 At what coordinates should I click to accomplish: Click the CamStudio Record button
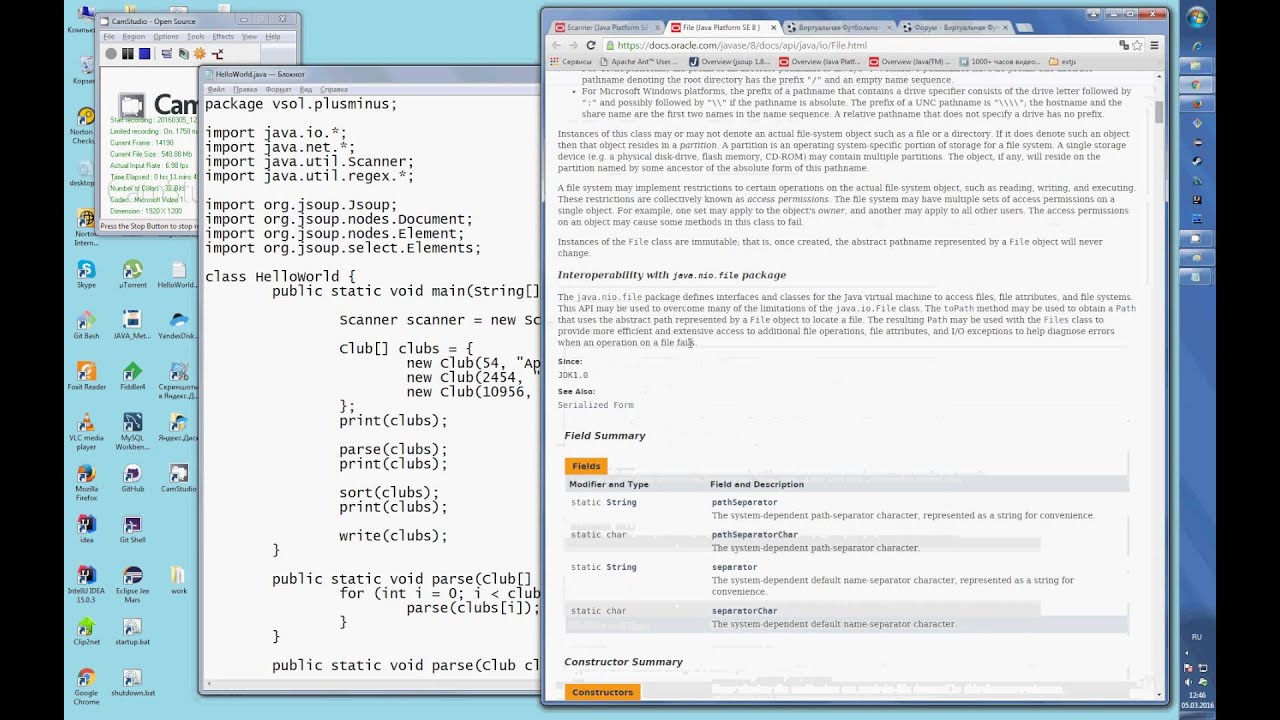[111, 53]
